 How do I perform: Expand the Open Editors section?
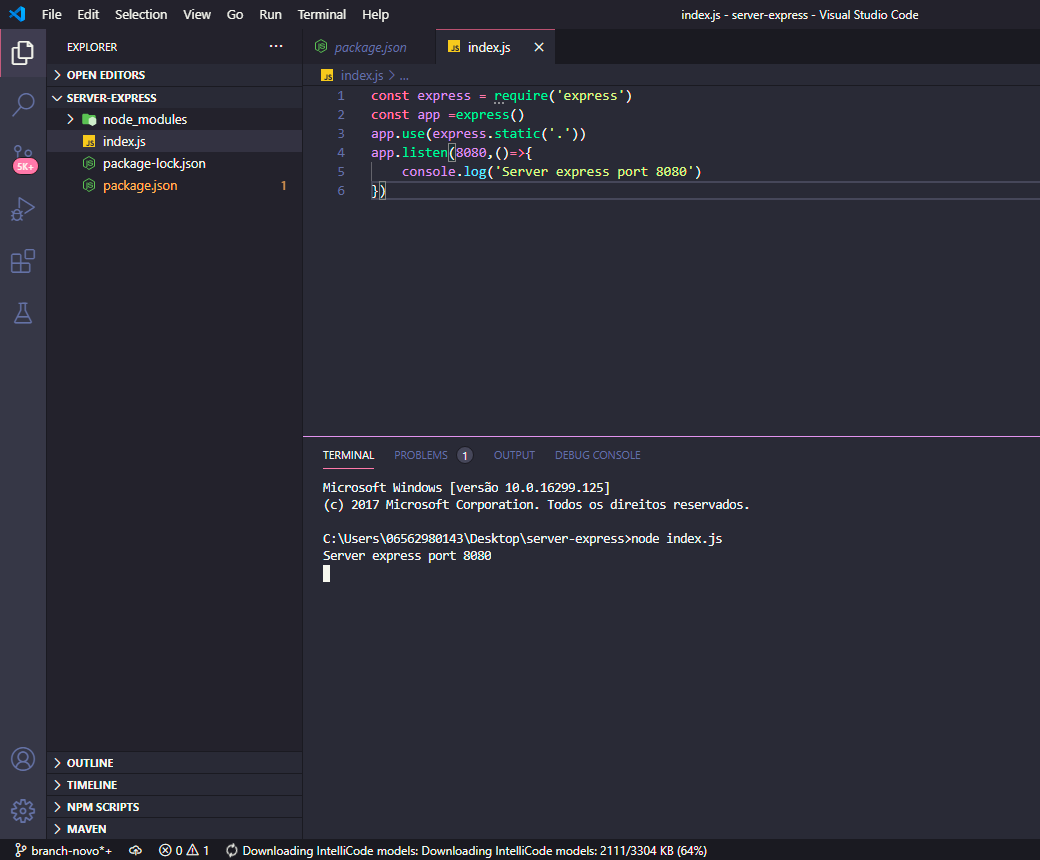pyautogui.click(x=105, y=75)
